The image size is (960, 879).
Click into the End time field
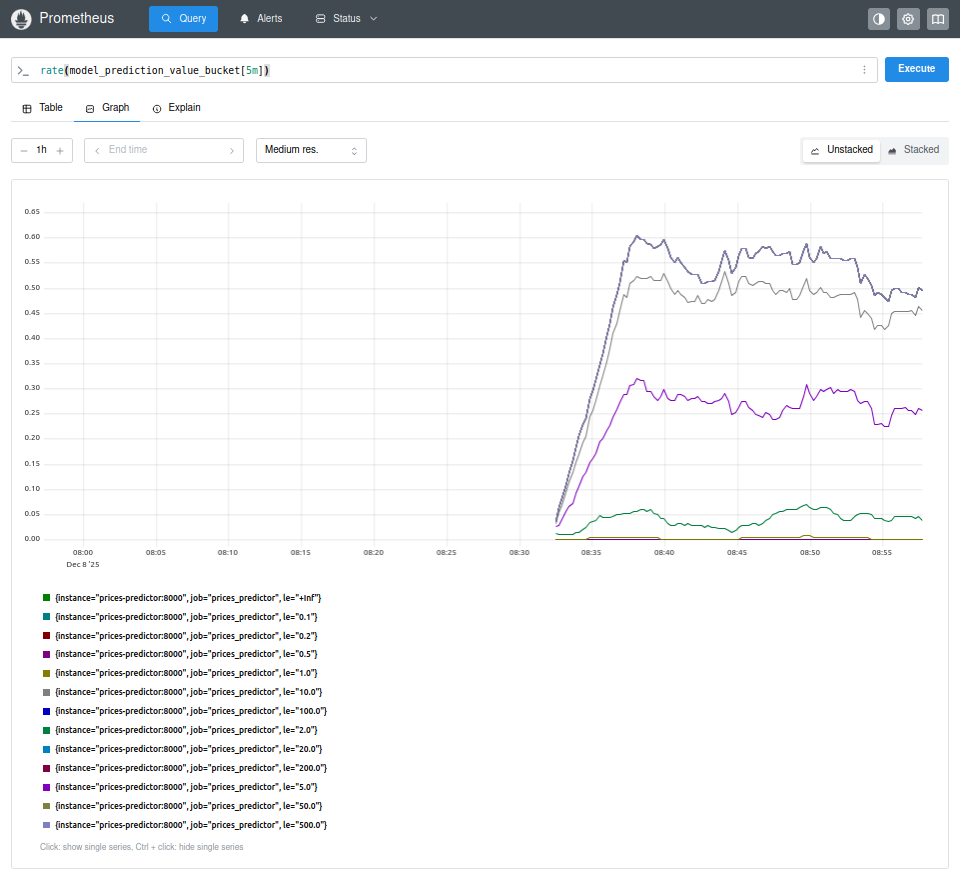[165, 150]
